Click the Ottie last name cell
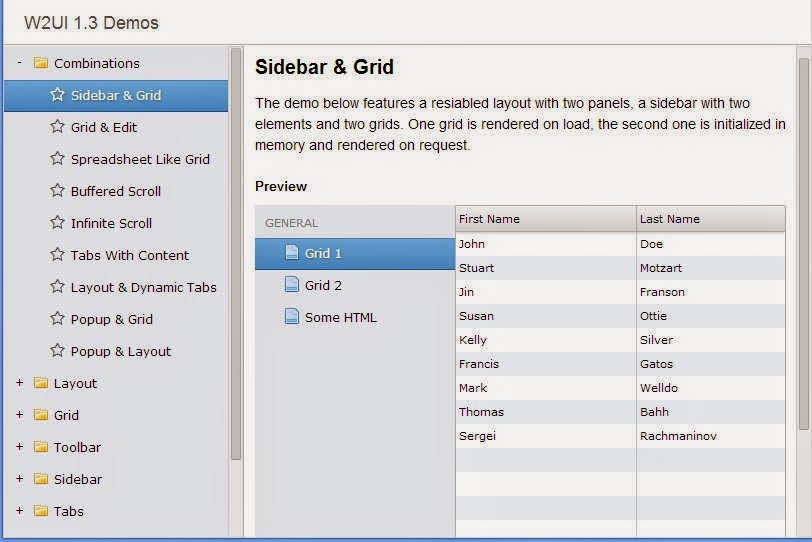 pyautogui.click(x=711, y=316)
